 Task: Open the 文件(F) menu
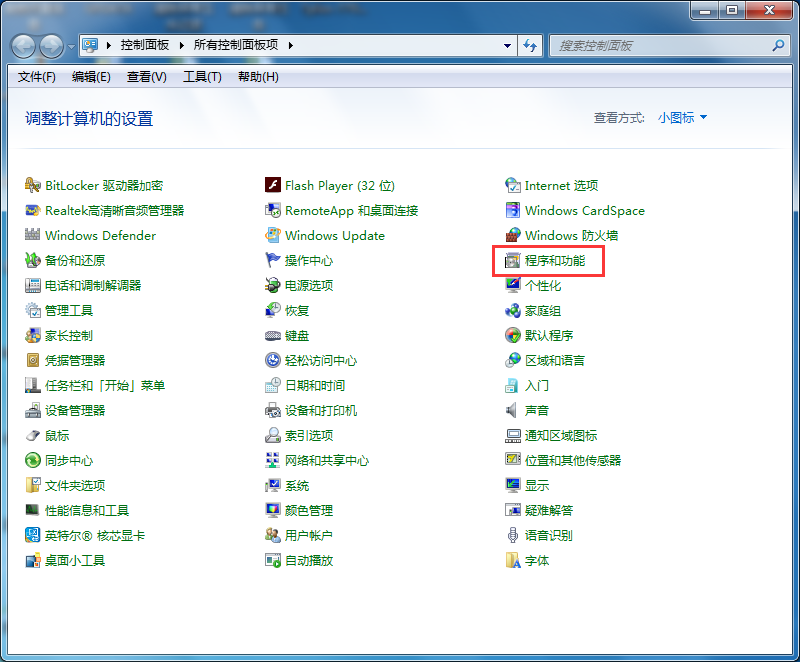pyautogui.click(x=37, y=77)
